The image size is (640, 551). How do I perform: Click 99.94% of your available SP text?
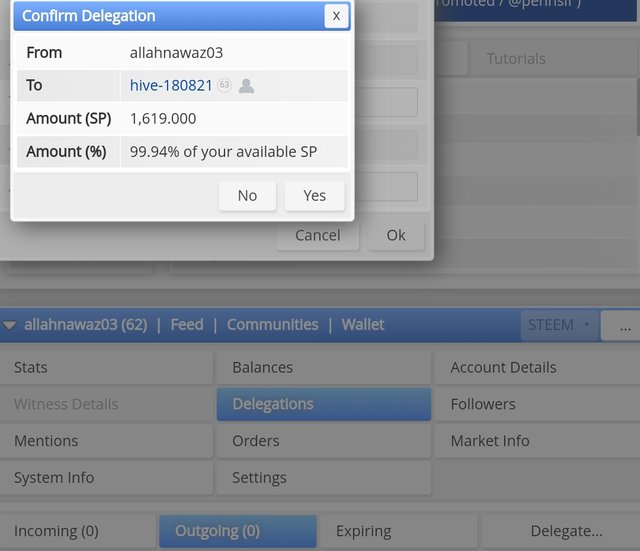click(x=223, y=152)
